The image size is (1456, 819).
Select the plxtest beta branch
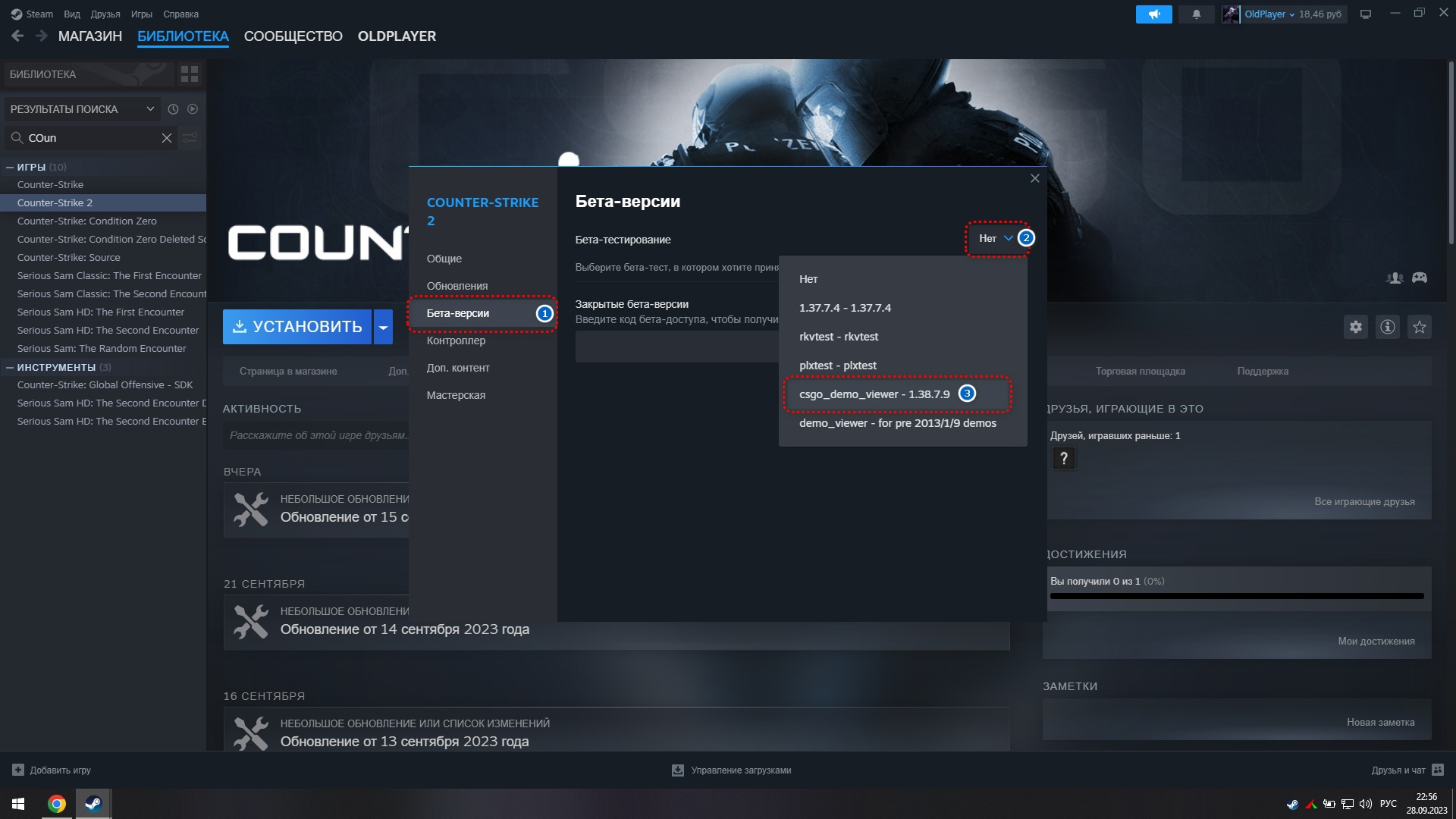pyautogui.click(x=902, y=366)
